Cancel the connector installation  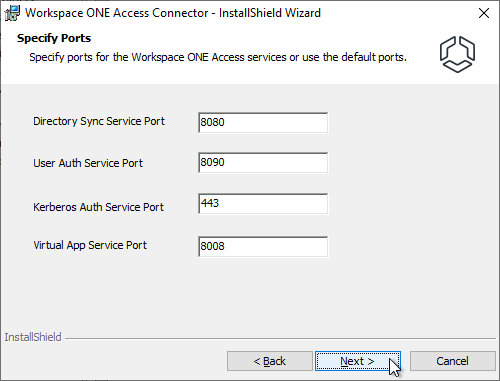point(452,361)
